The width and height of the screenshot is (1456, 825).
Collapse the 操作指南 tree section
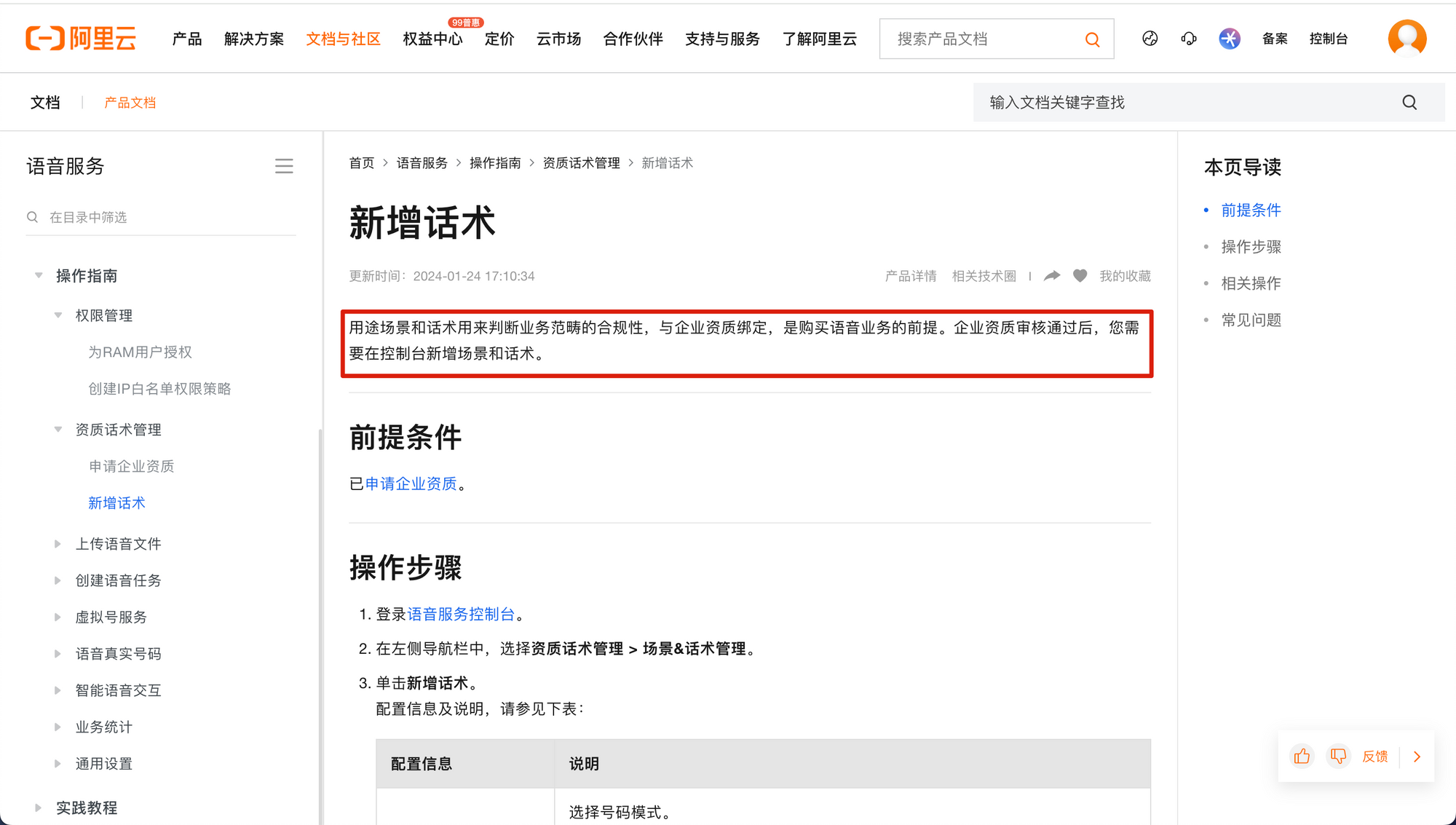[39, 276]
